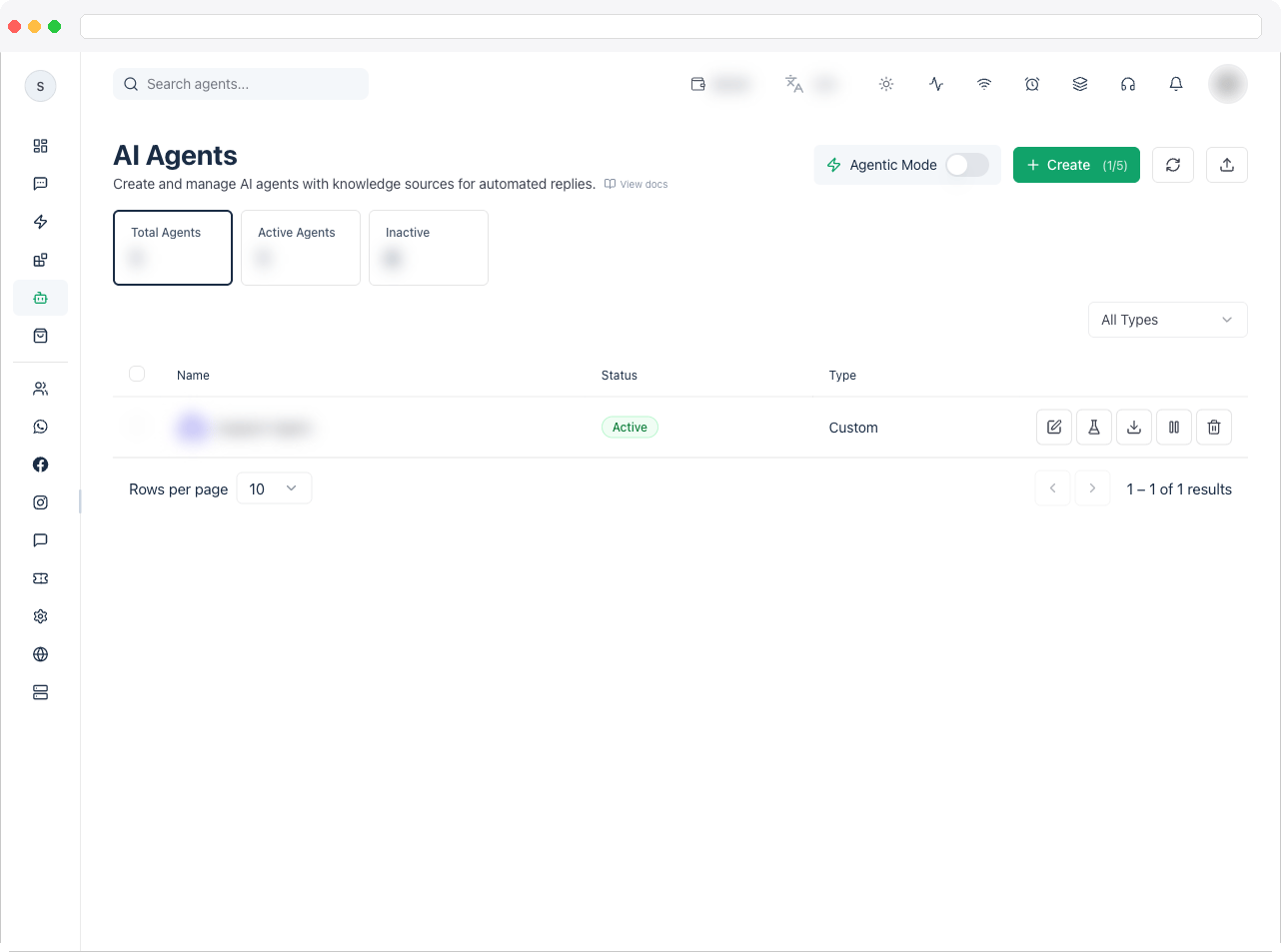Go to previous page arrow
Image resolution: width=1281 pixels, height=952 pixels.
(1052, 488)
